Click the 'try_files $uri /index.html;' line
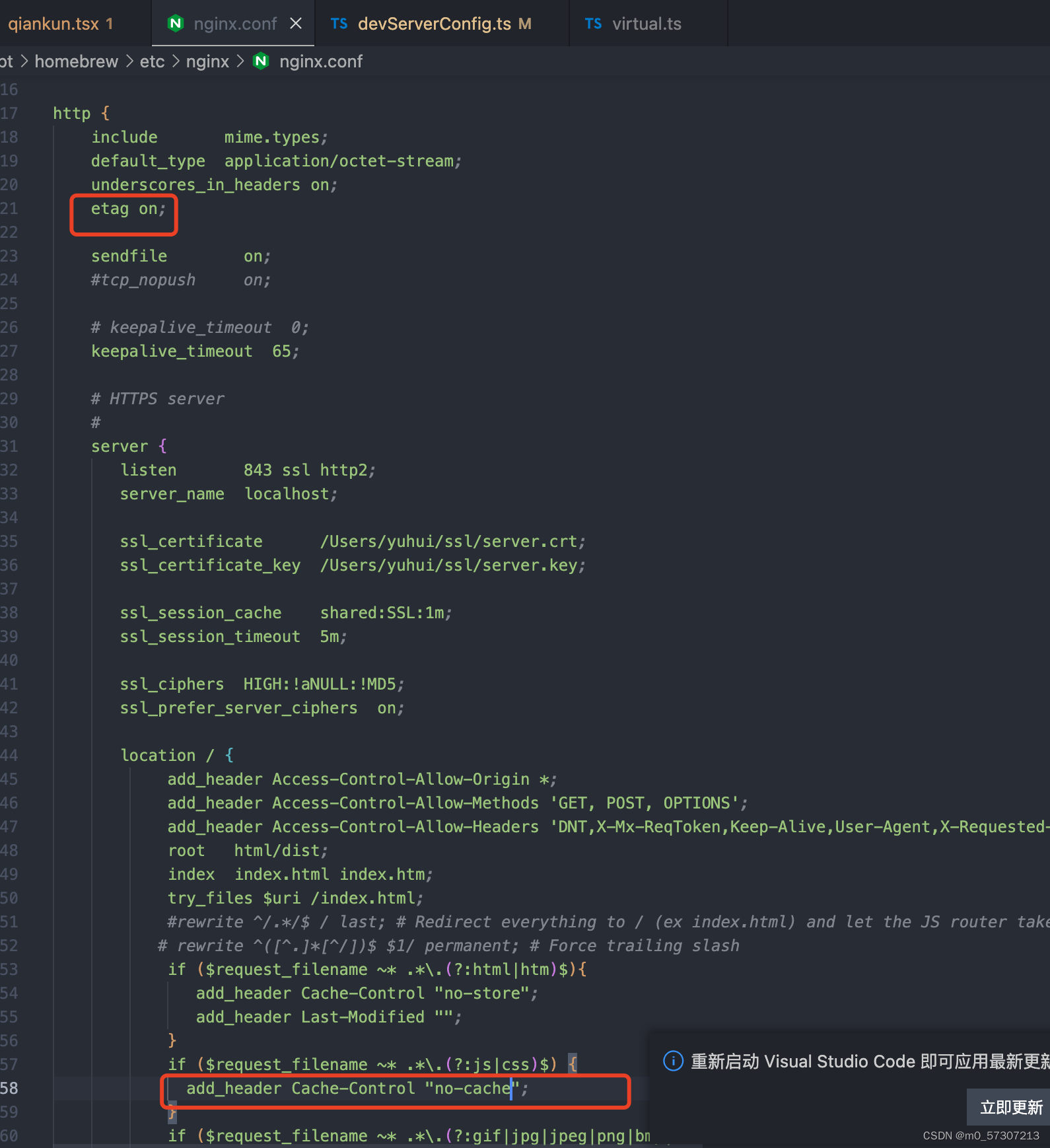 295,898
